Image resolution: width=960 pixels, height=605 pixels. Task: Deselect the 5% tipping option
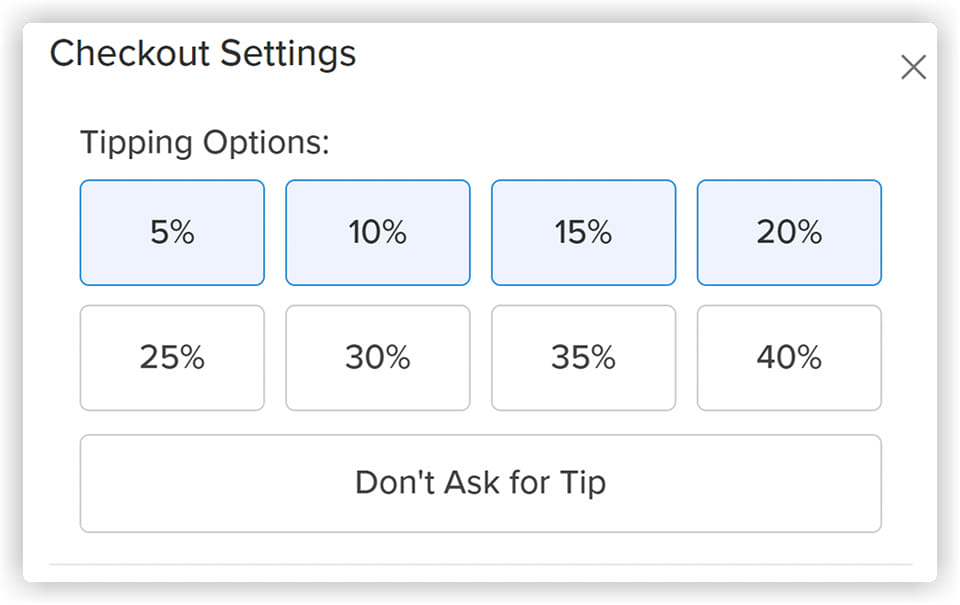pyautogui.click(x=172, y=233)
